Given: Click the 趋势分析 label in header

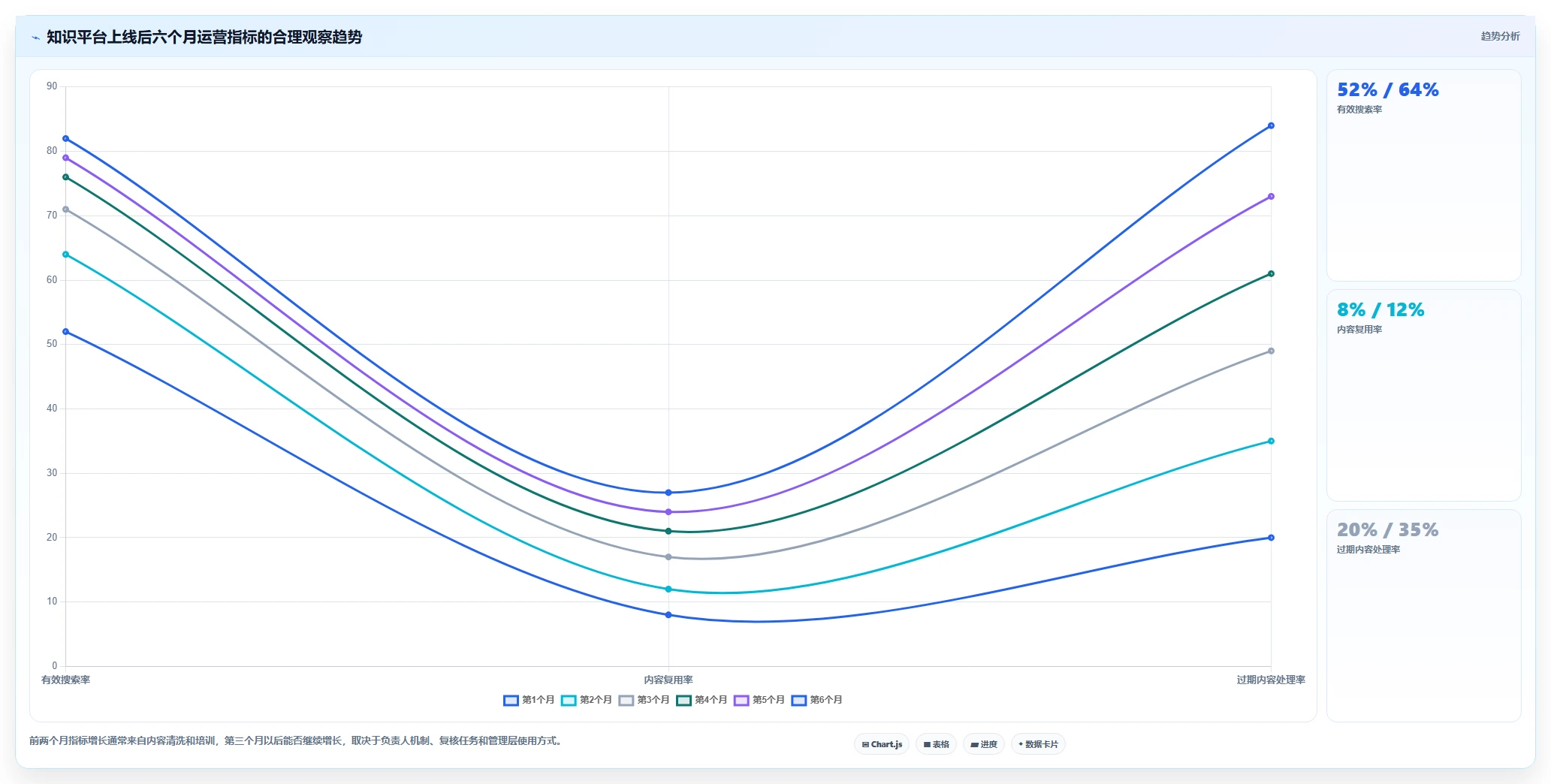Looking at the screenshot, I should (1500, 36).
